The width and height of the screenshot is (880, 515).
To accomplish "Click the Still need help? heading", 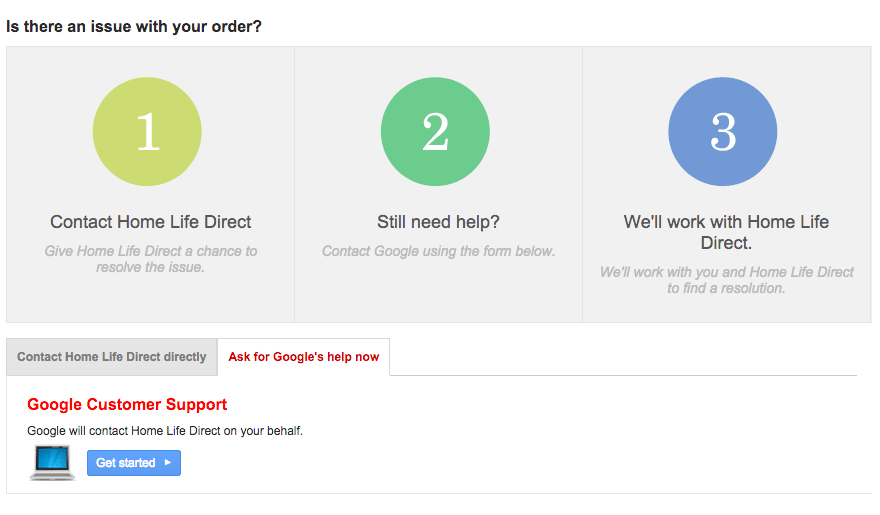I will (438, 222).
